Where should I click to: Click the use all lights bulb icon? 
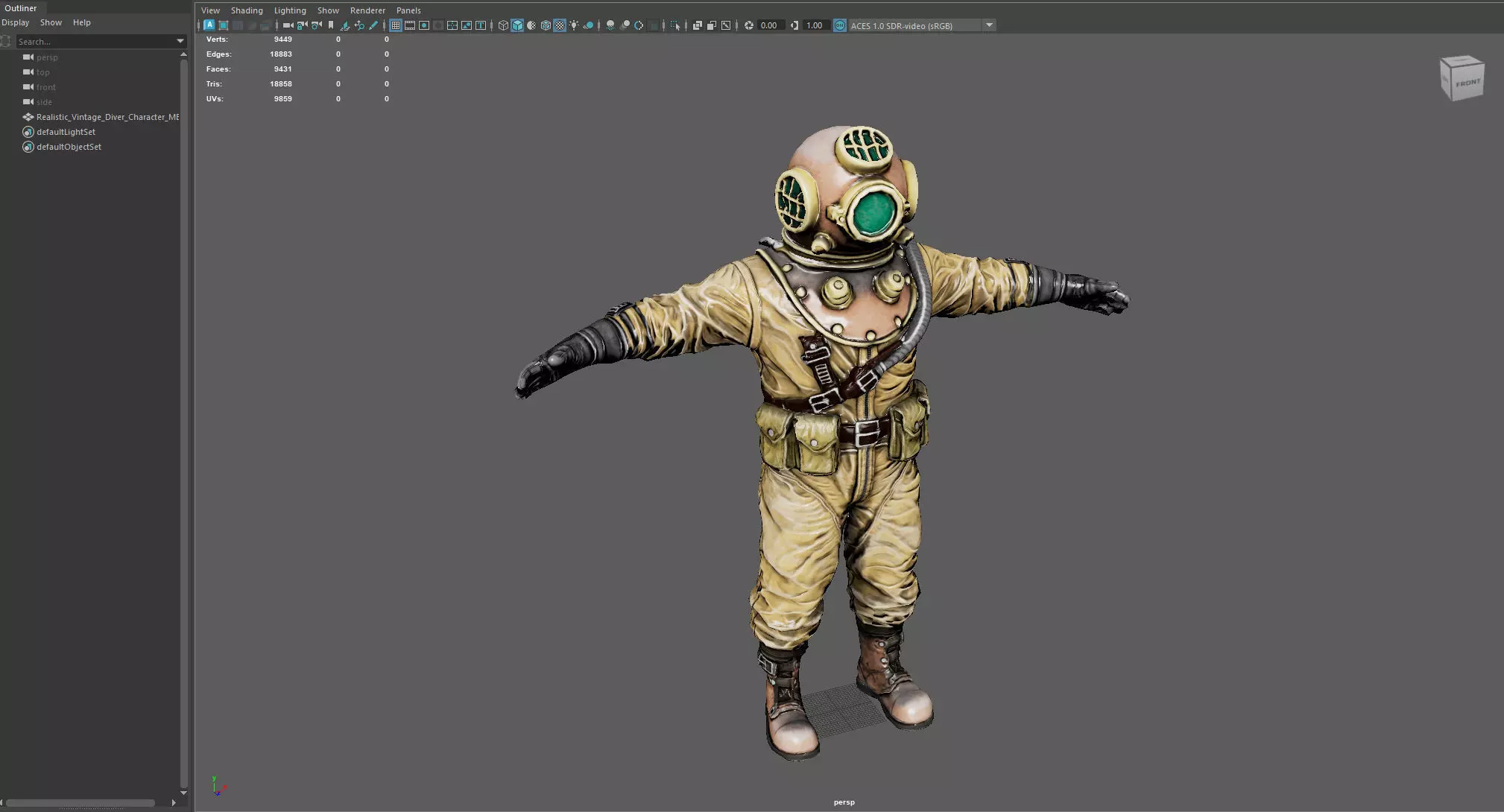click(574, 25)
